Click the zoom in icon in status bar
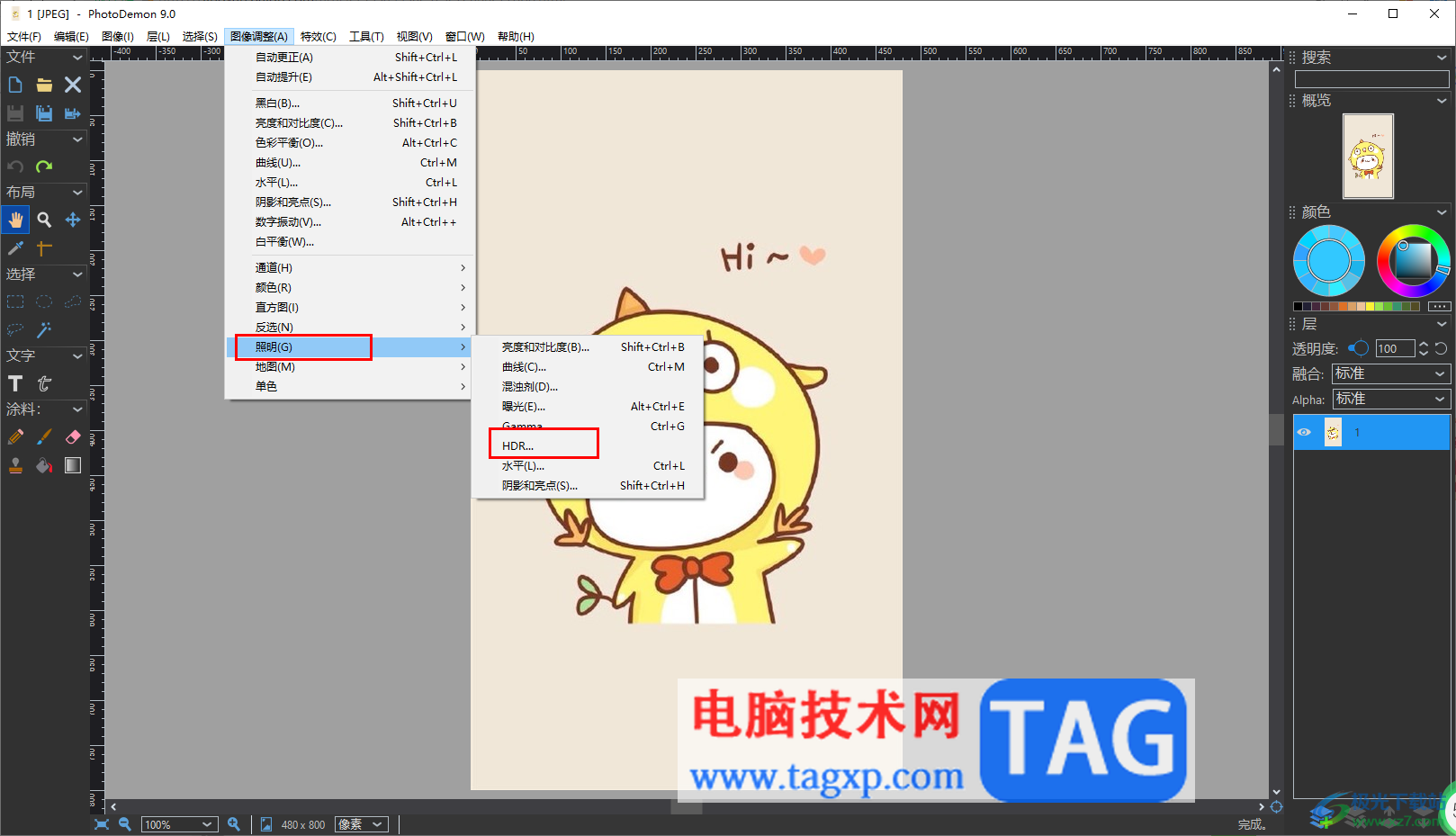 click(x=234, y=824)
